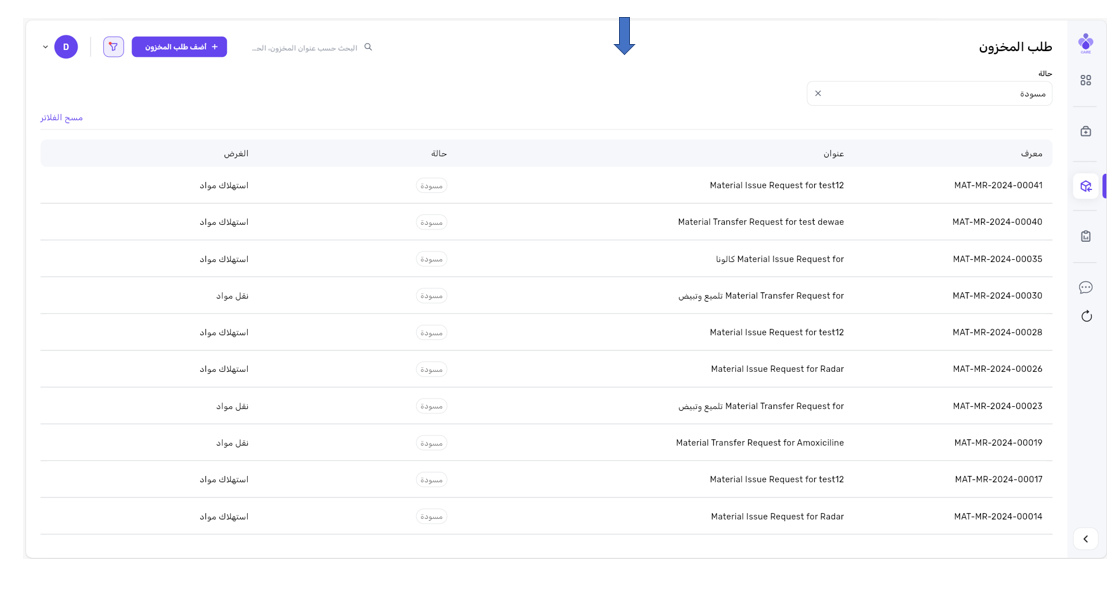Click the مسح الفلاتر clear filters link
The image size is (1116, 592).
[x=61, y=118]
